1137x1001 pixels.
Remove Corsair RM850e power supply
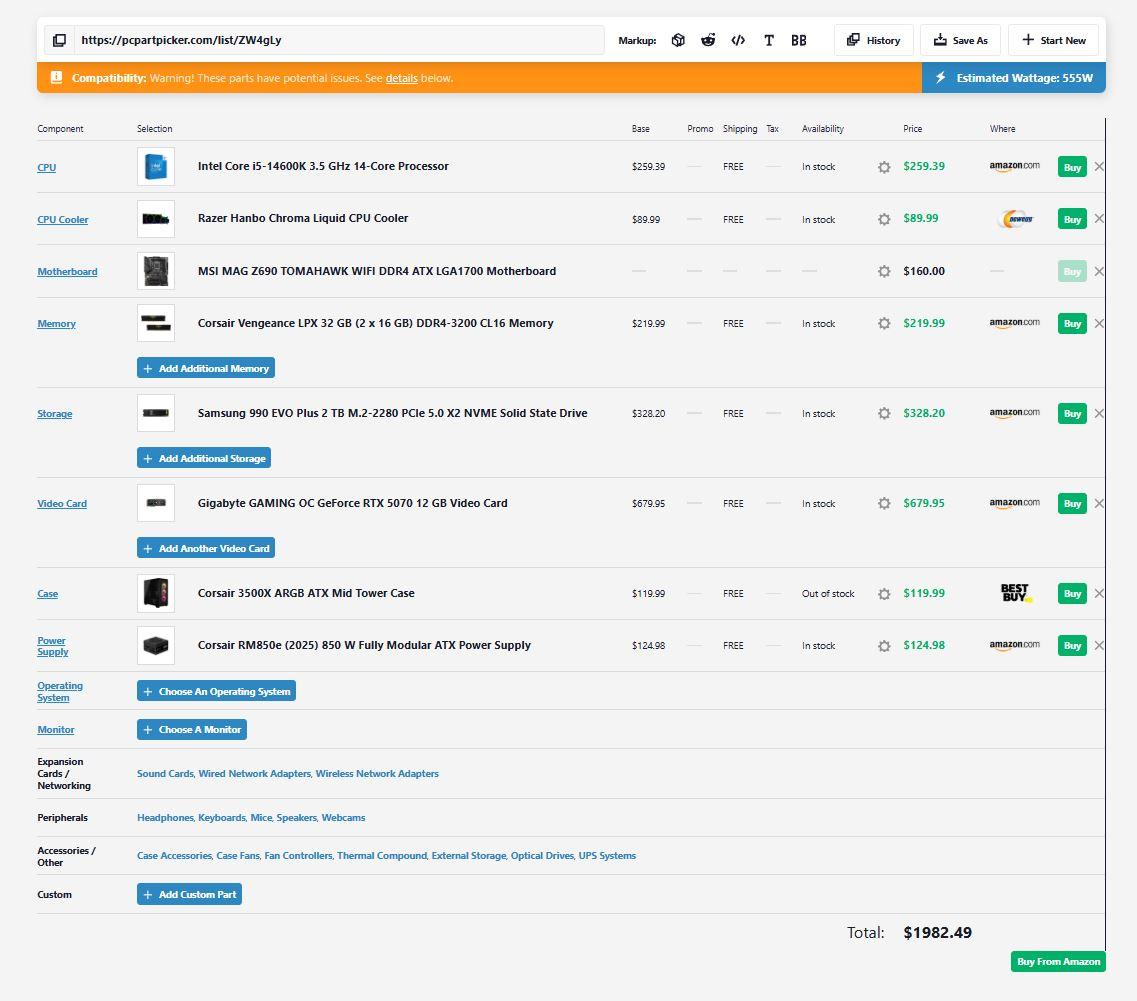coord(1099,646)
